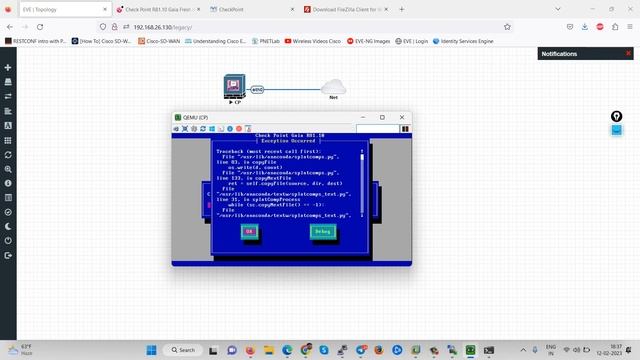This screenshot has width=640, height=360.
Task: Click the Notifications panel header
Action: click(585, 53)
